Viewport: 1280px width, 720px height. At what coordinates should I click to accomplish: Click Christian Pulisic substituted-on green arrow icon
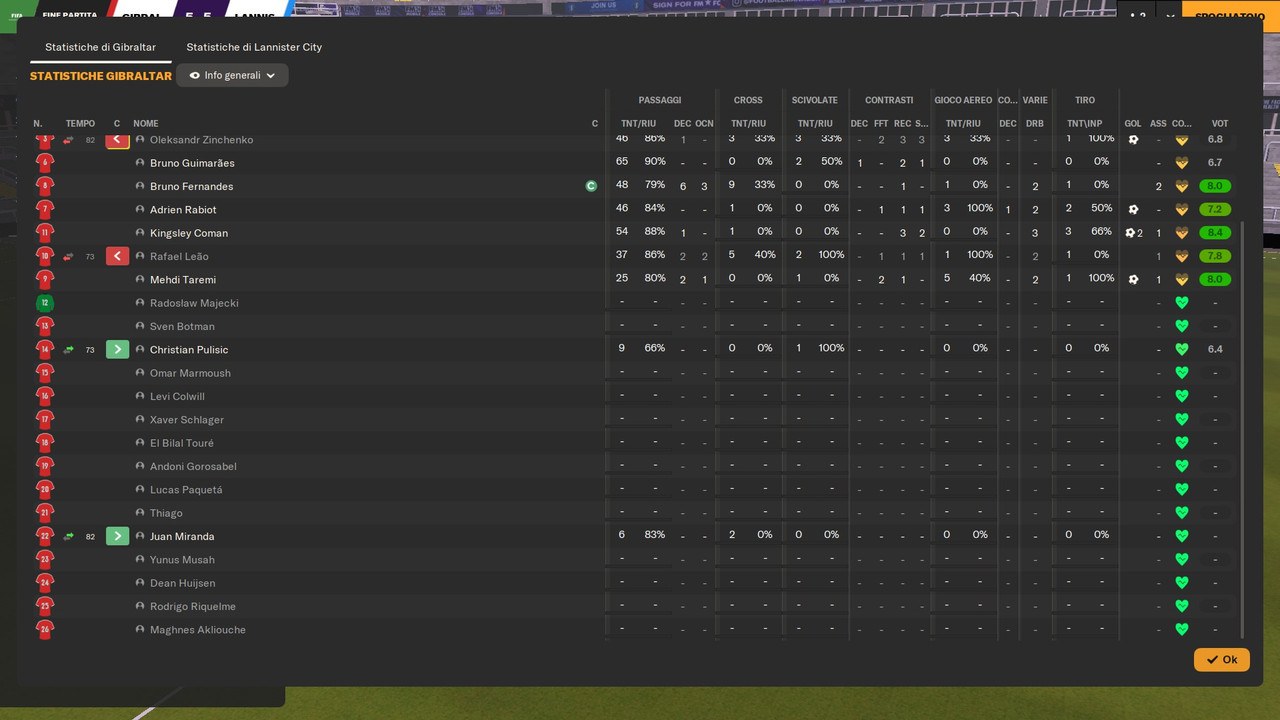[117, 349]
